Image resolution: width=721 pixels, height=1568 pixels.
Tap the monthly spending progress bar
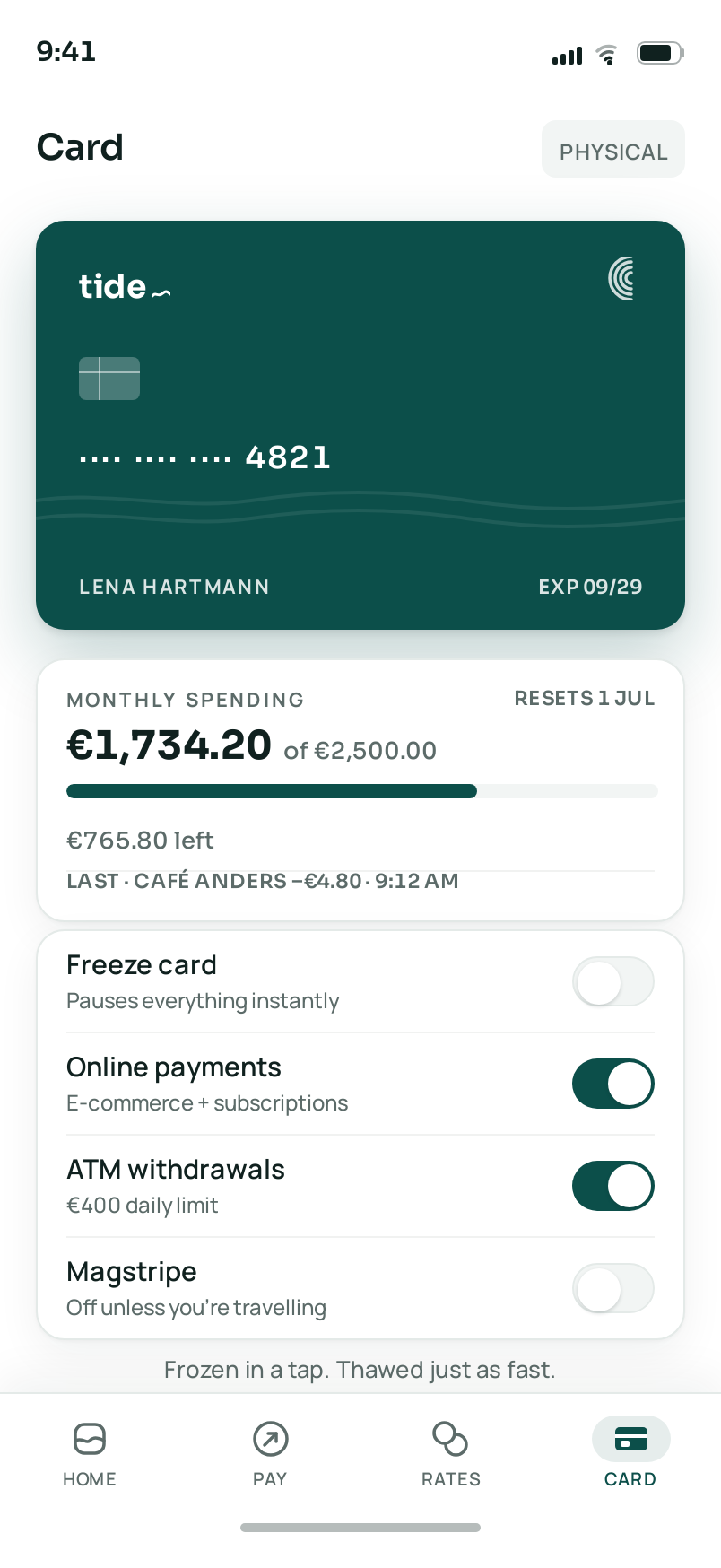pos(362,791)
